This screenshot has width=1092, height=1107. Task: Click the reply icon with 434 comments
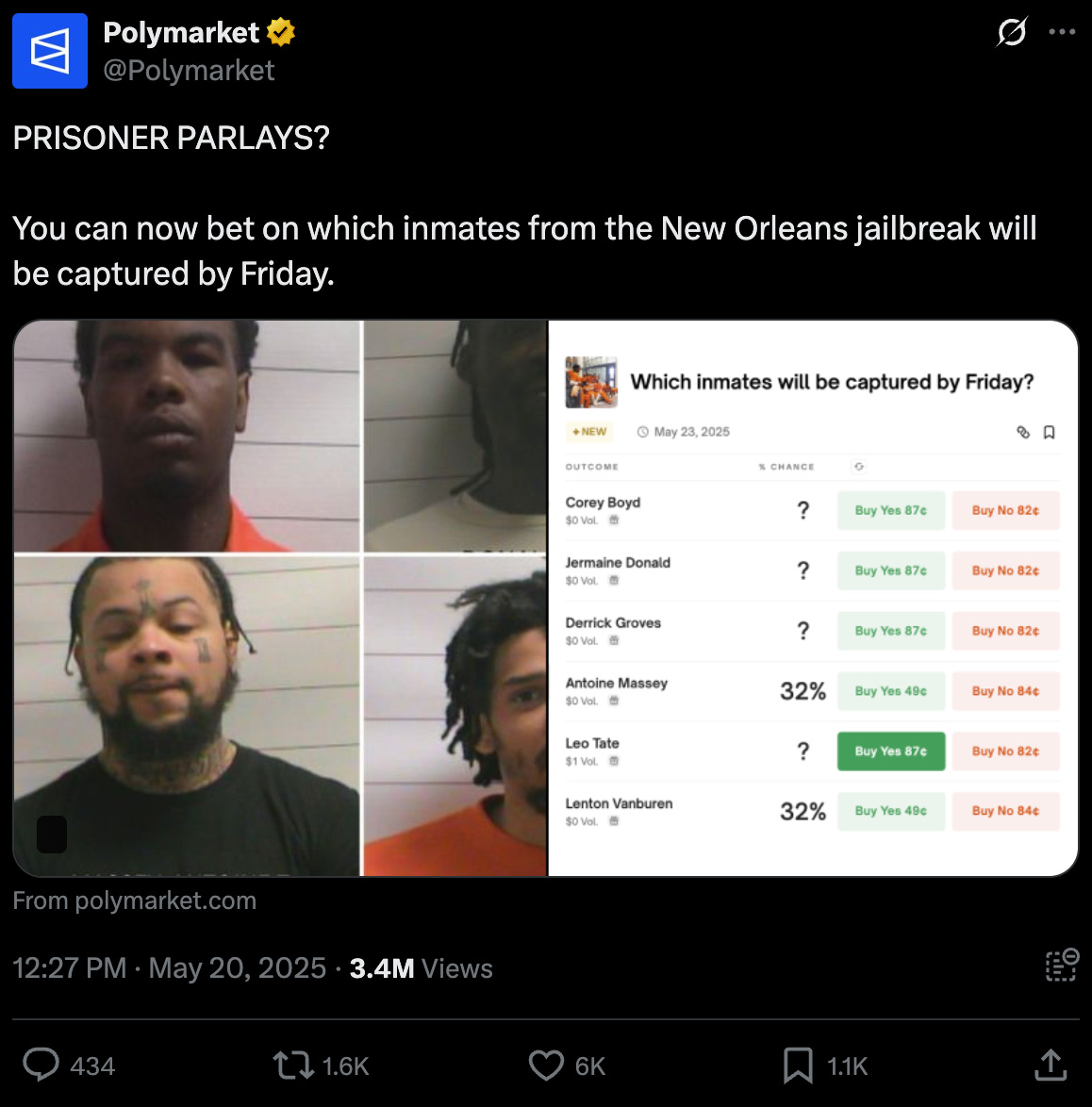coord(41,1066)
